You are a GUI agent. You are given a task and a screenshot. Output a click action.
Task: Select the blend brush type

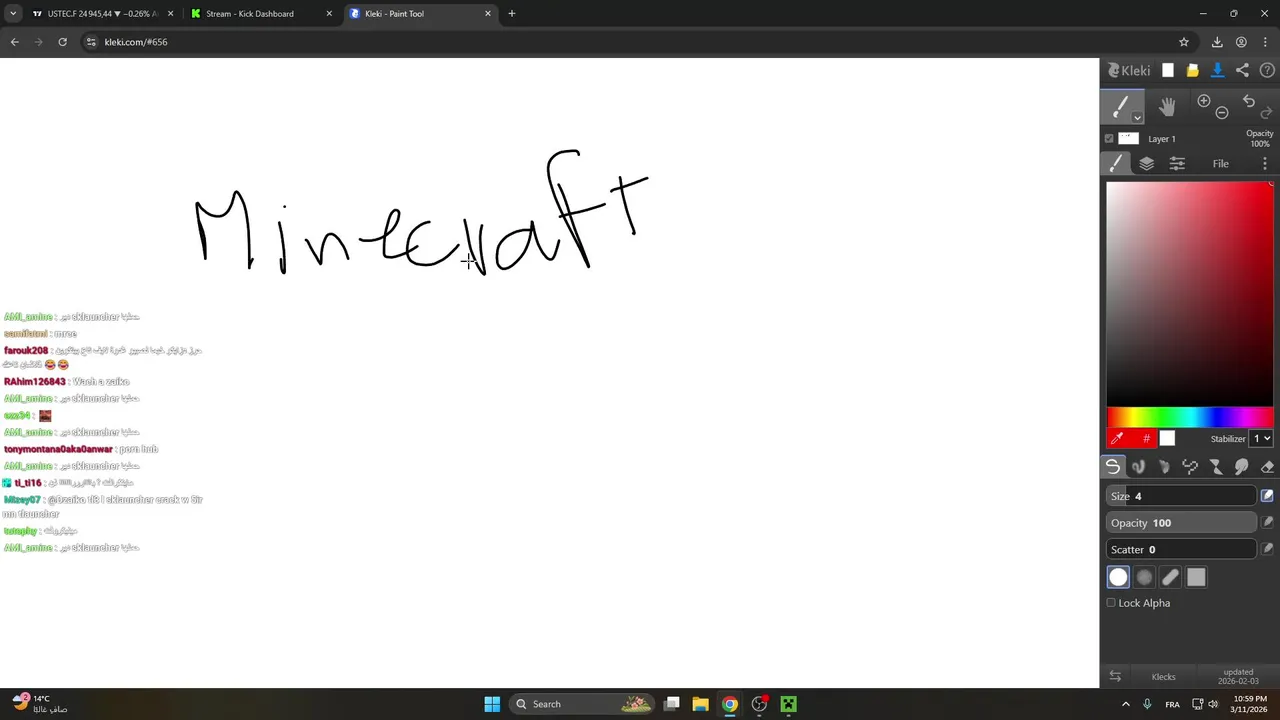[x=1138, y=466]
